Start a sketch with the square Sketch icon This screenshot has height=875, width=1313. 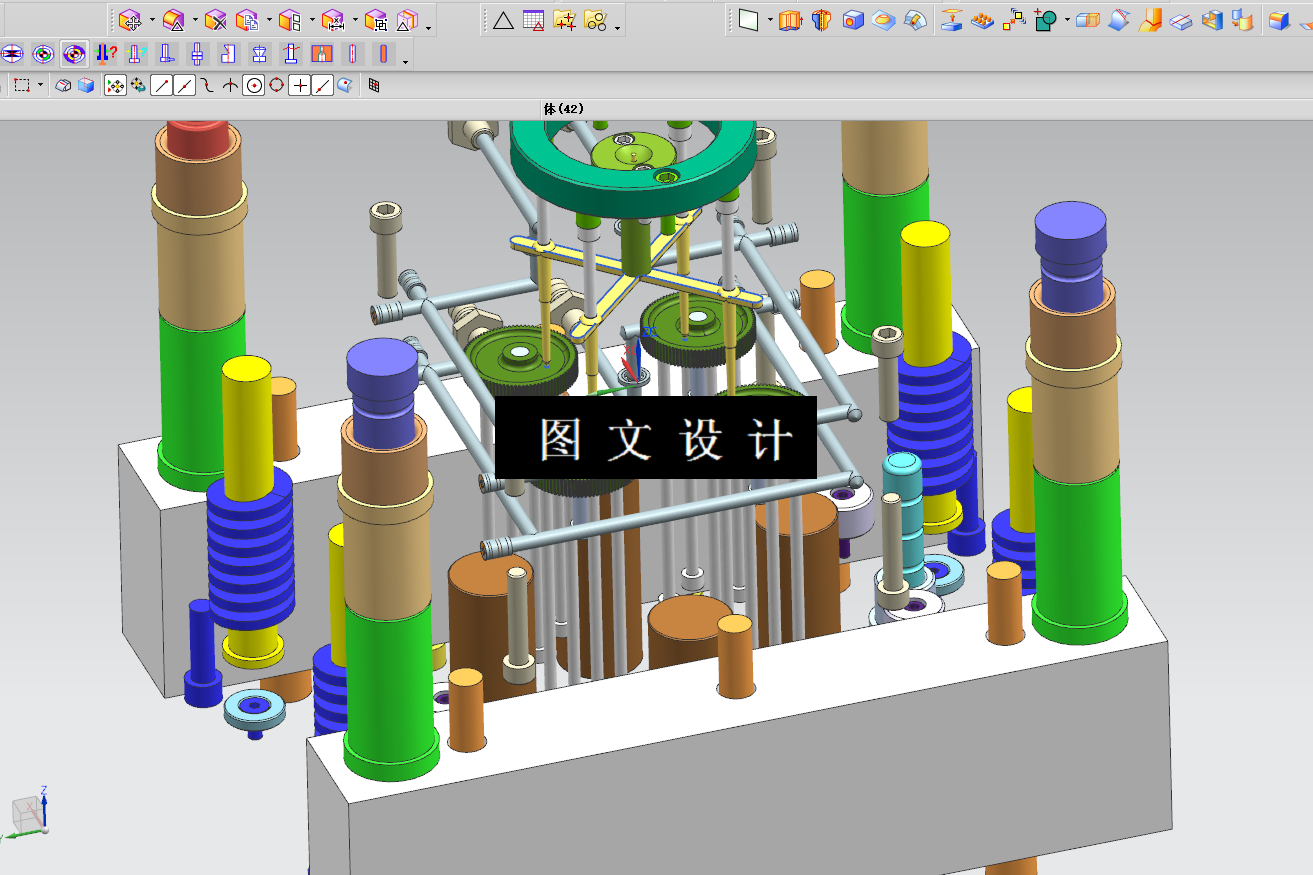[749, 20]
